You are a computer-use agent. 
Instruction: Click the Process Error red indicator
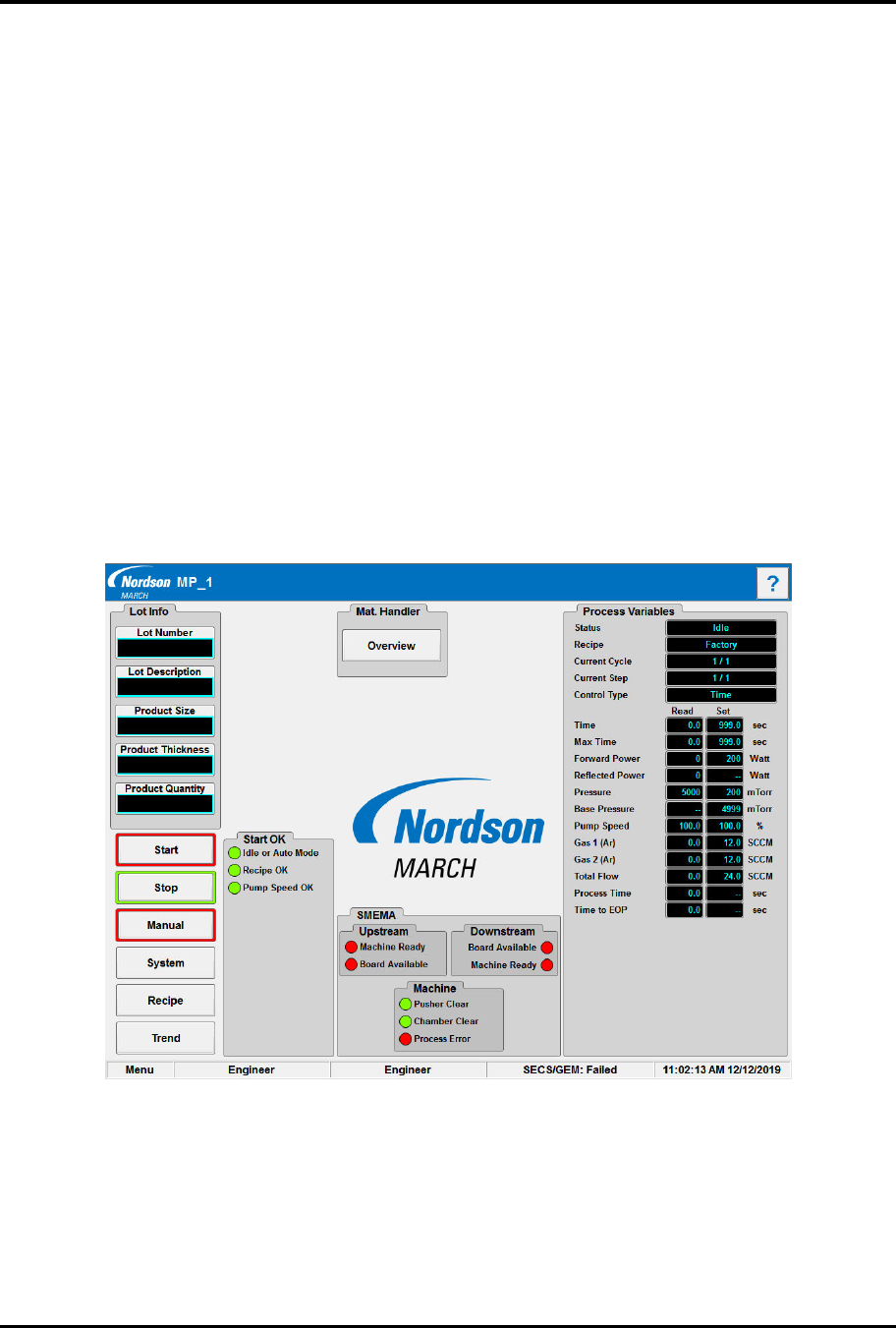(405, 1039)
